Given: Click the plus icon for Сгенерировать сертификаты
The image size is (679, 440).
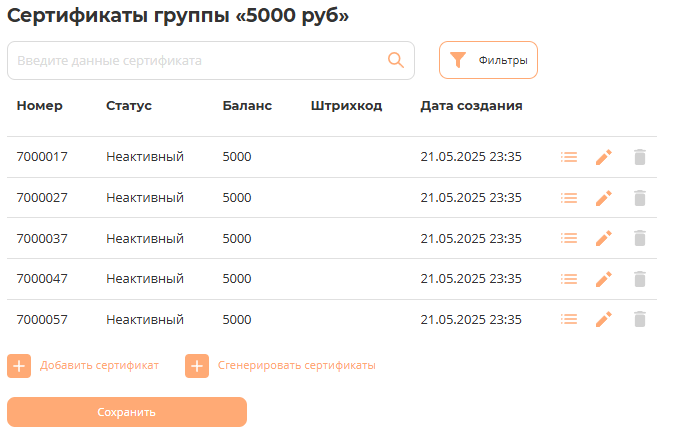Looking at the screenshot, I should pyautogui.click(x=197, y=366).
